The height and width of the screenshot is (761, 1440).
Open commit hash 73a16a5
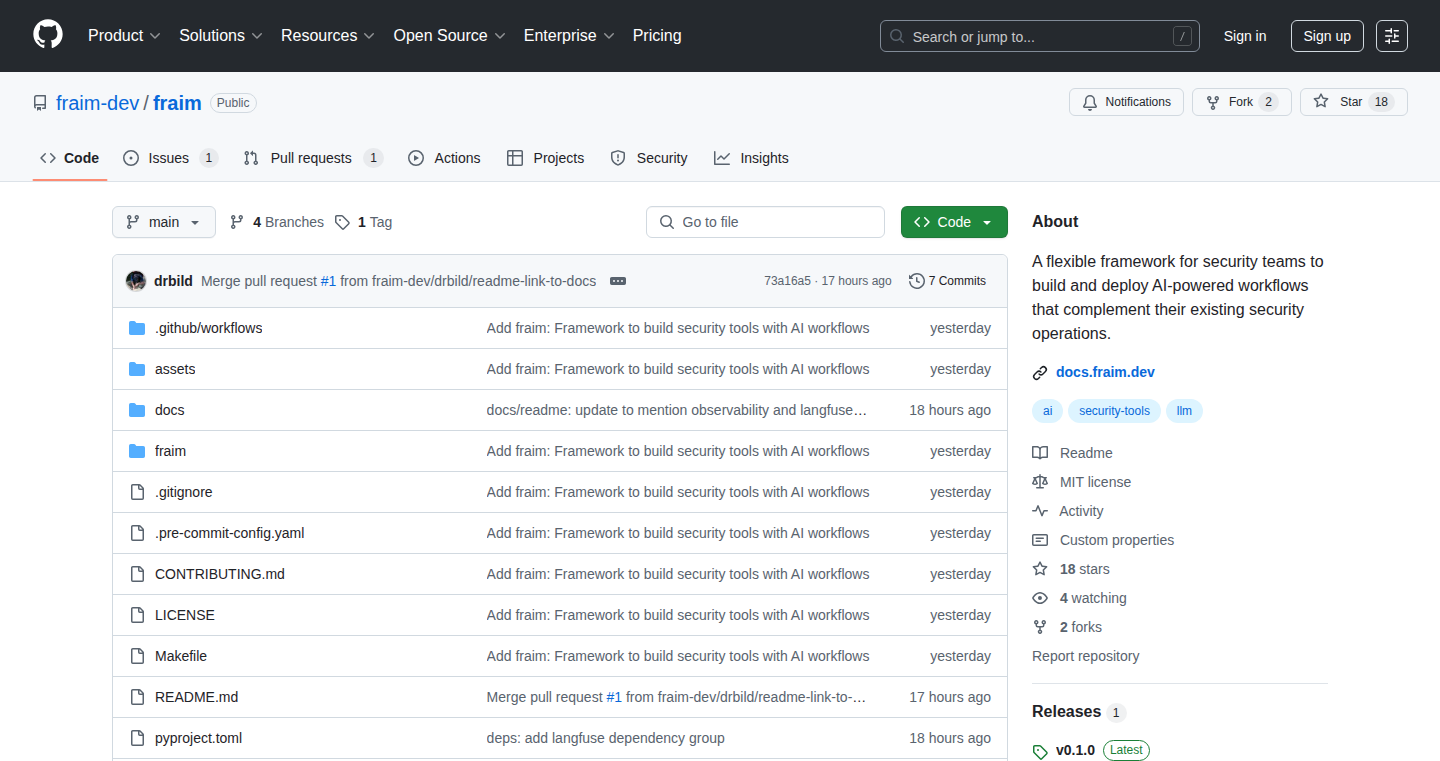pyautogui.click(x=788, y=281)
